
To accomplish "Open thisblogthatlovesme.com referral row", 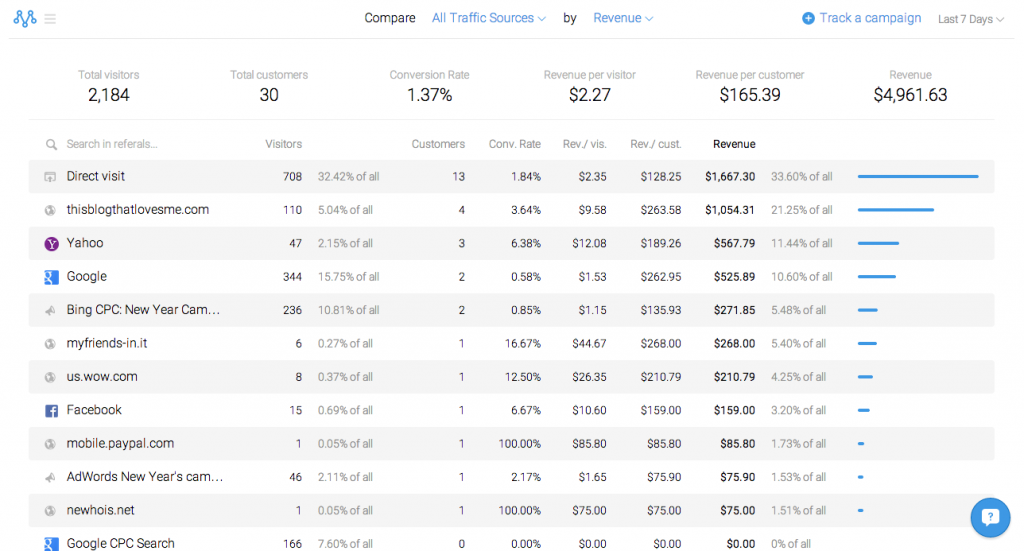I will [x=511, y=210].
